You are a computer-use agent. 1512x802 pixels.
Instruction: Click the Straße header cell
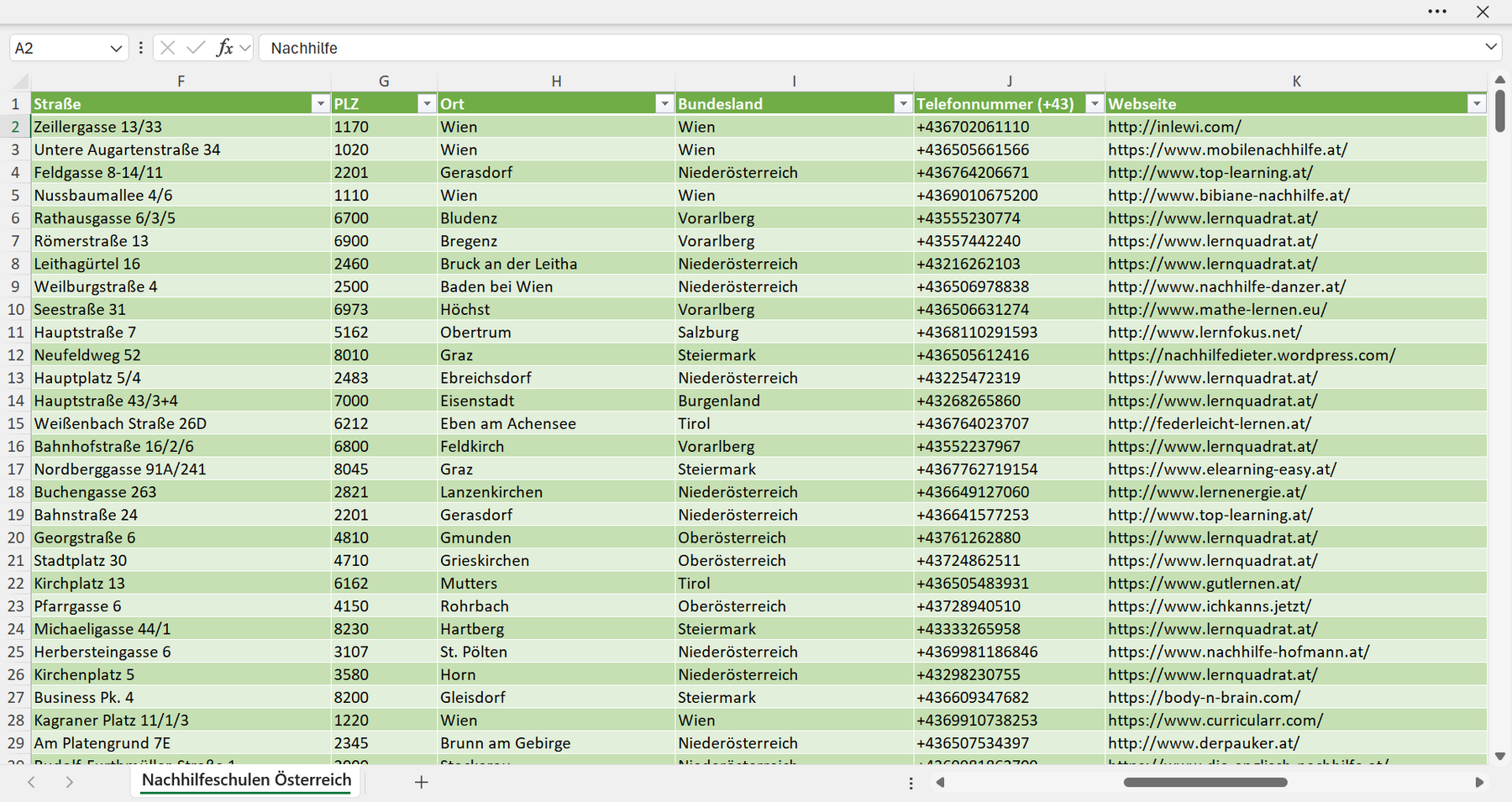click(x=181, y=104)
